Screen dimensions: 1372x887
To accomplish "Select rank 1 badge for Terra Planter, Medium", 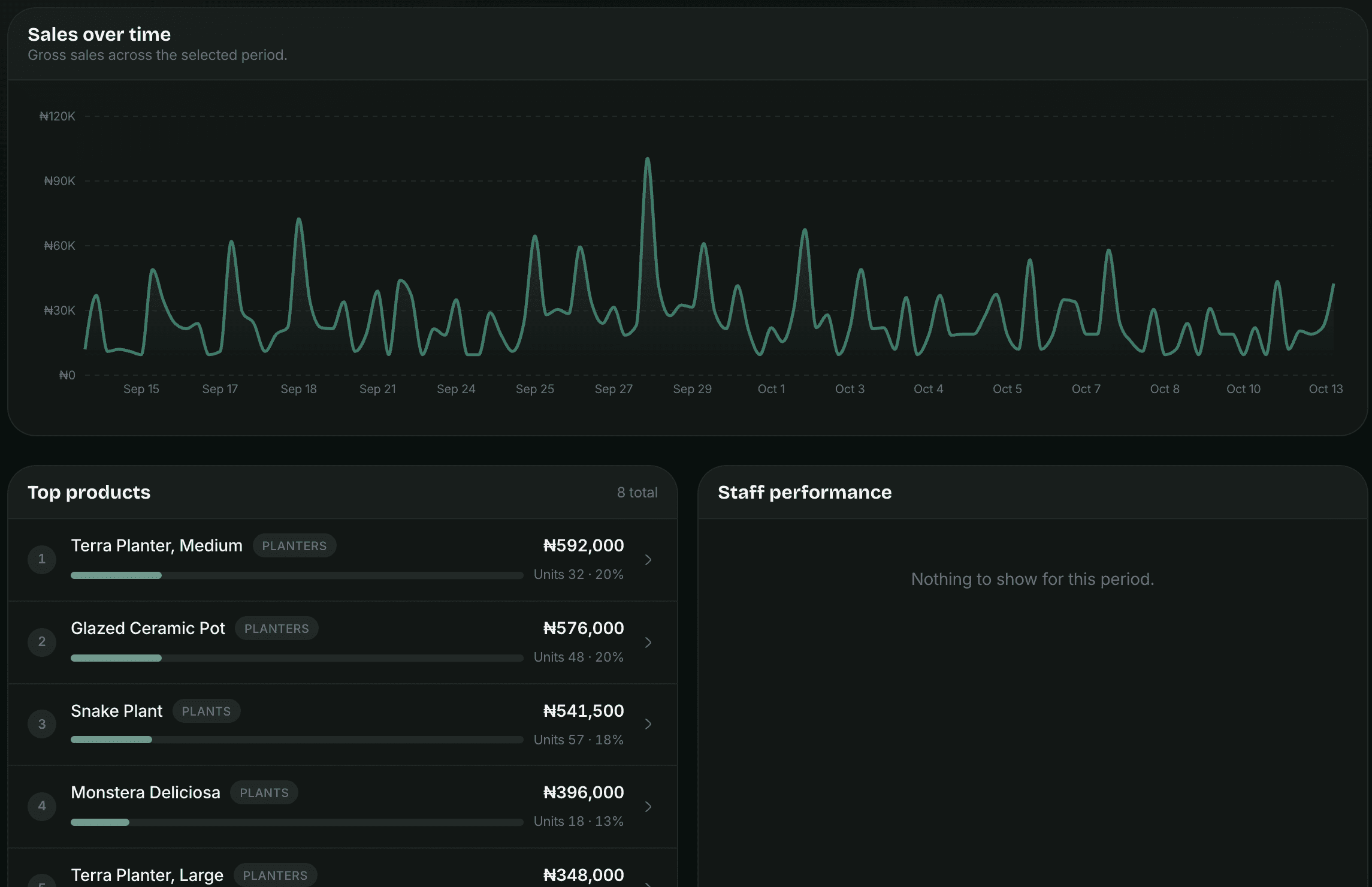I will tap(42, 559).
